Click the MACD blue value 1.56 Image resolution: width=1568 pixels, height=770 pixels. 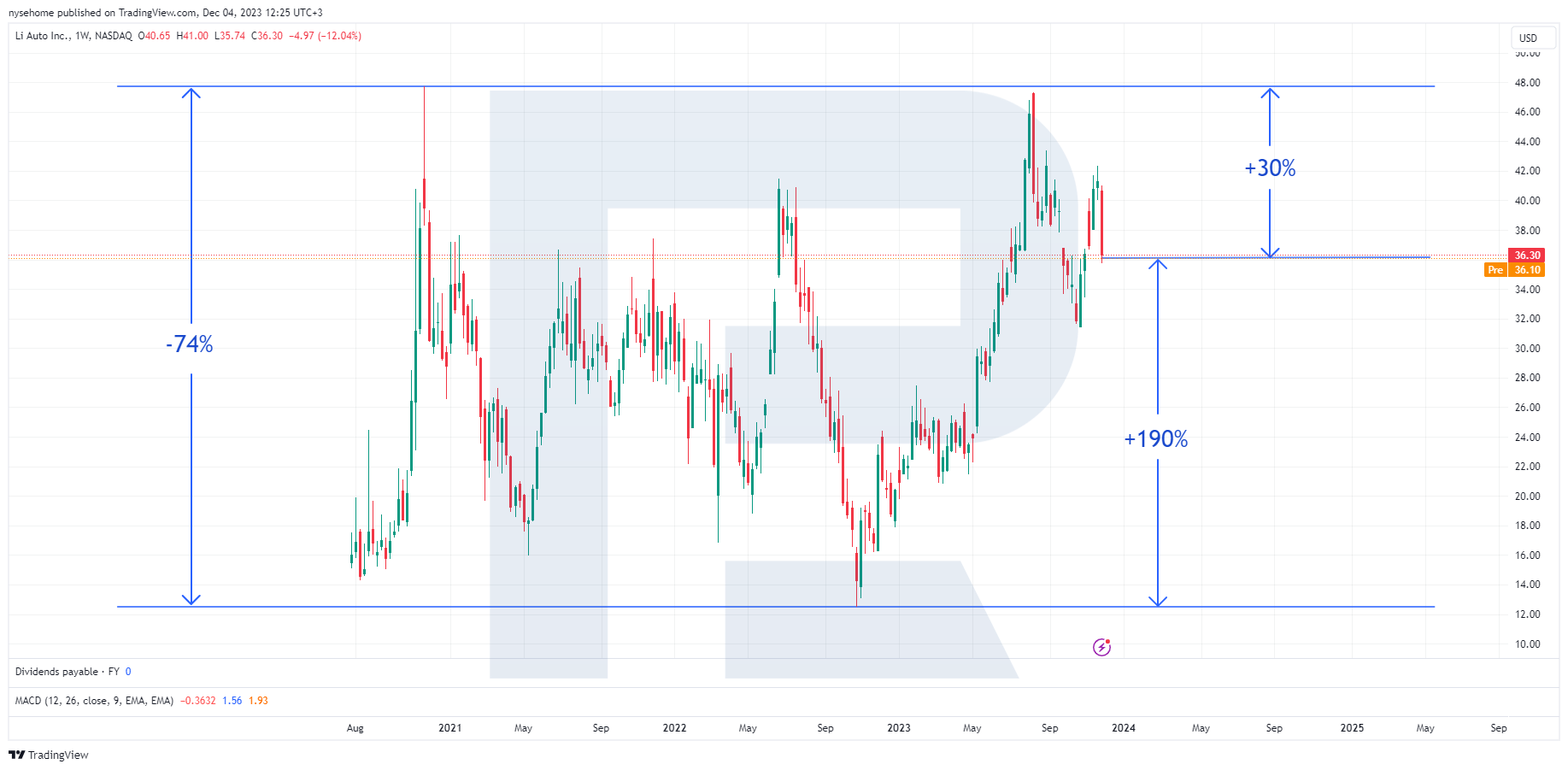click(x=232, y=700)
